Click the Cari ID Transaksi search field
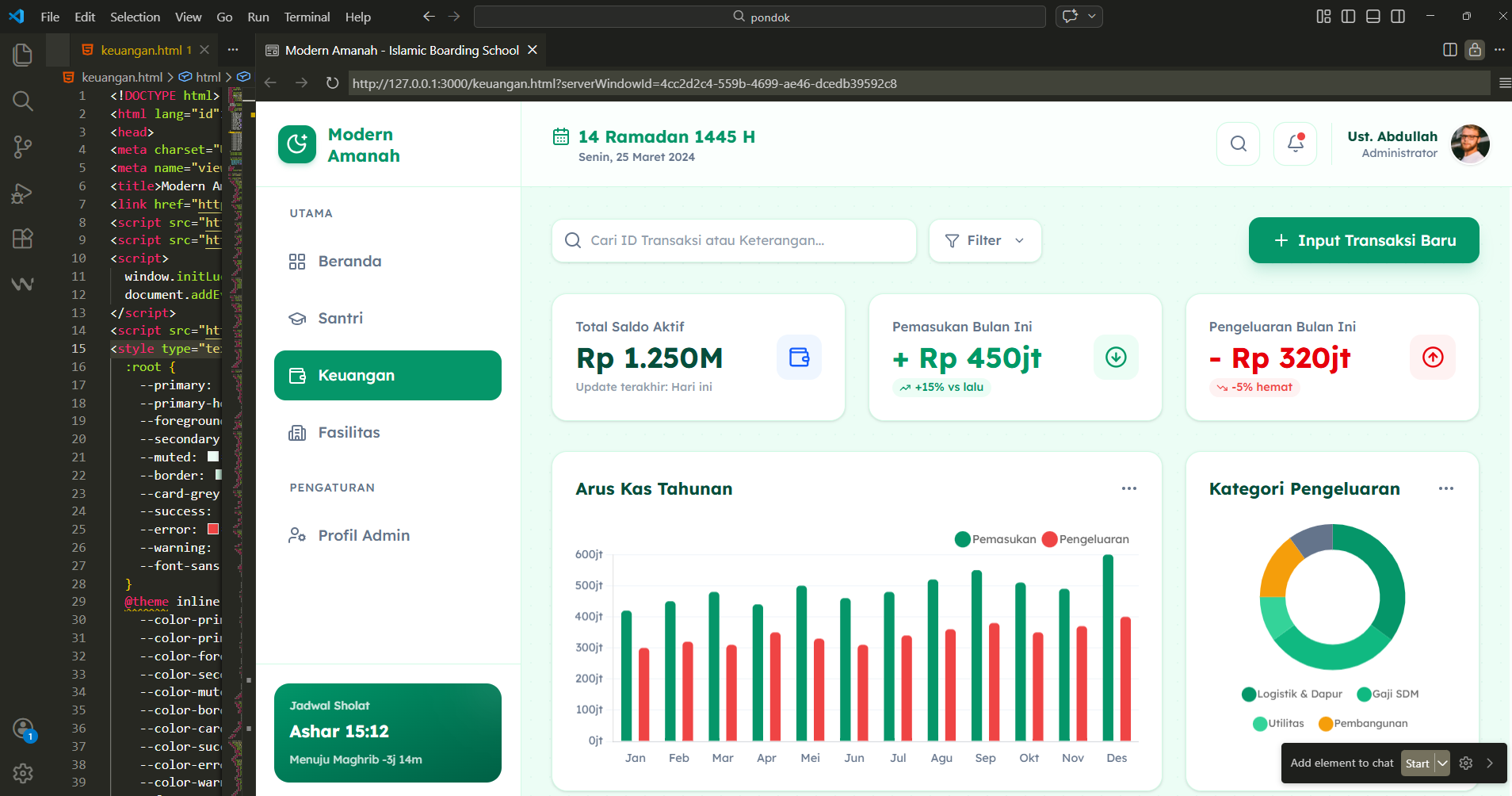1512x796 pixels. click(733, 240)
